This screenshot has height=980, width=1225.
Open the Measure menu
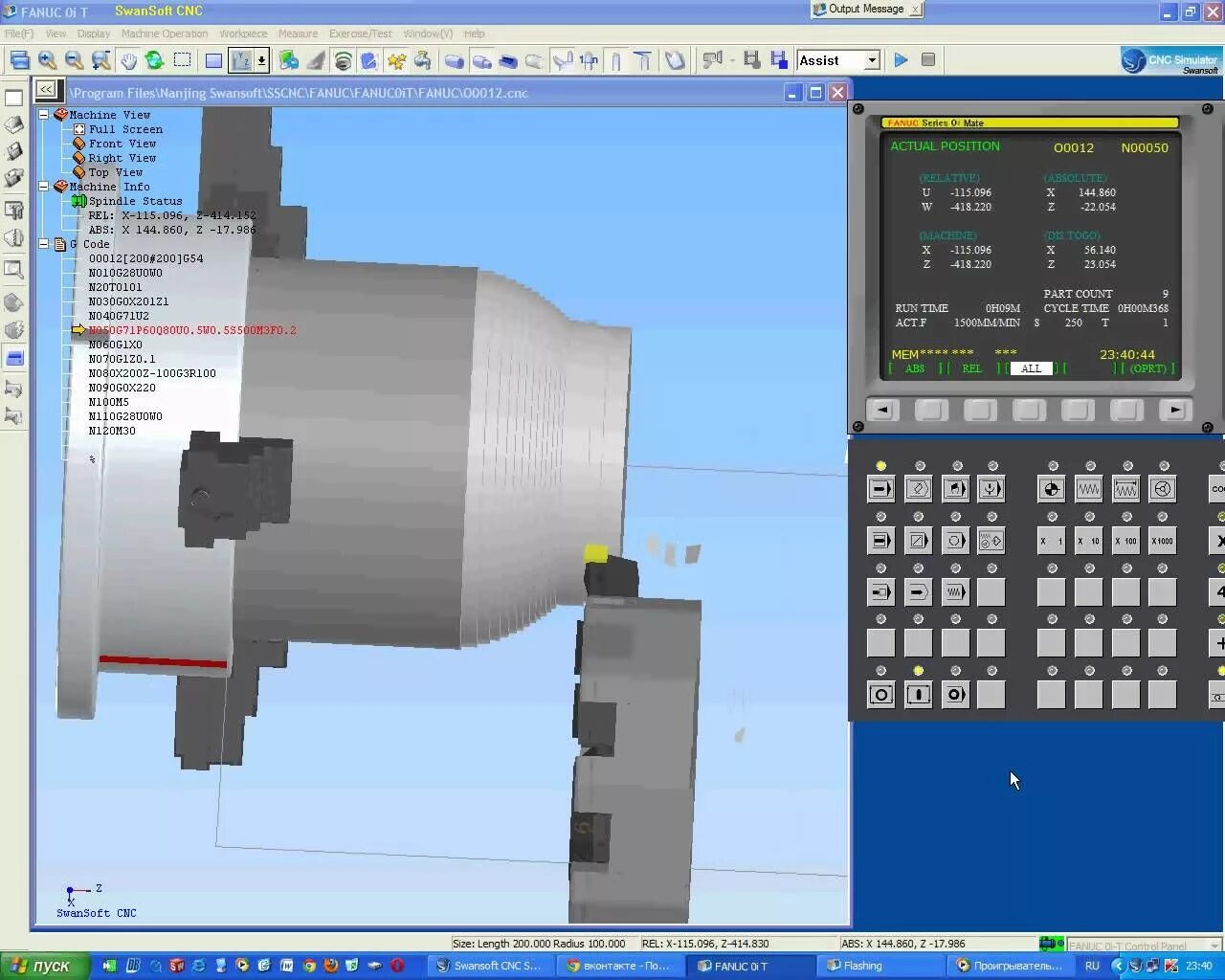[x=298, y=33]
